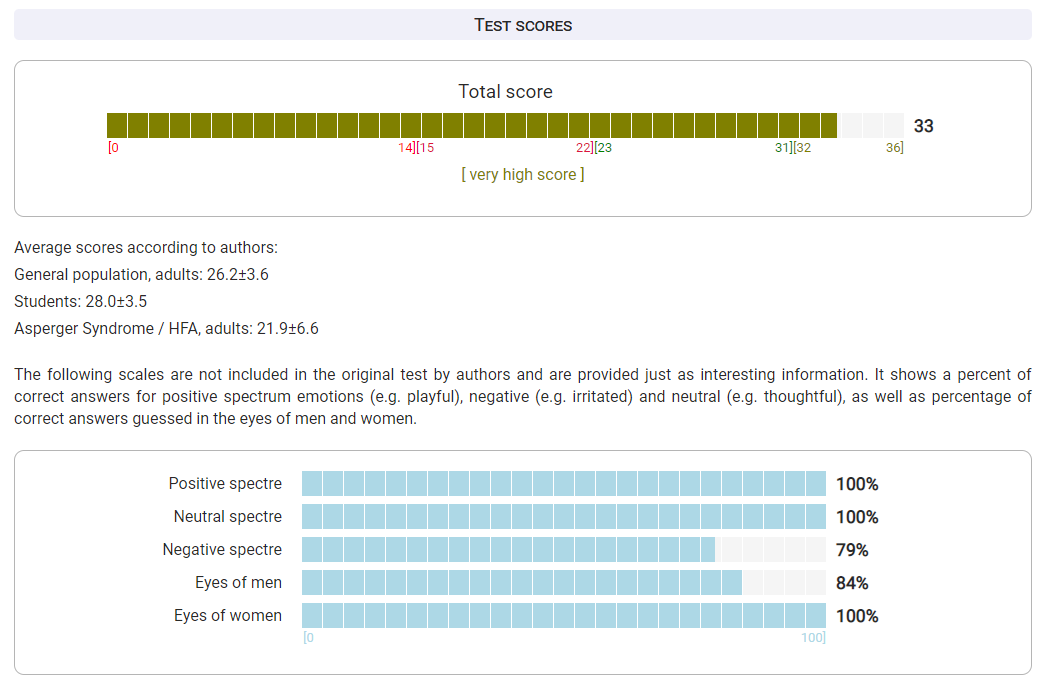Click the 36] end marker of total score
This screenshot has width=1057, height=690.
(894, 148)
